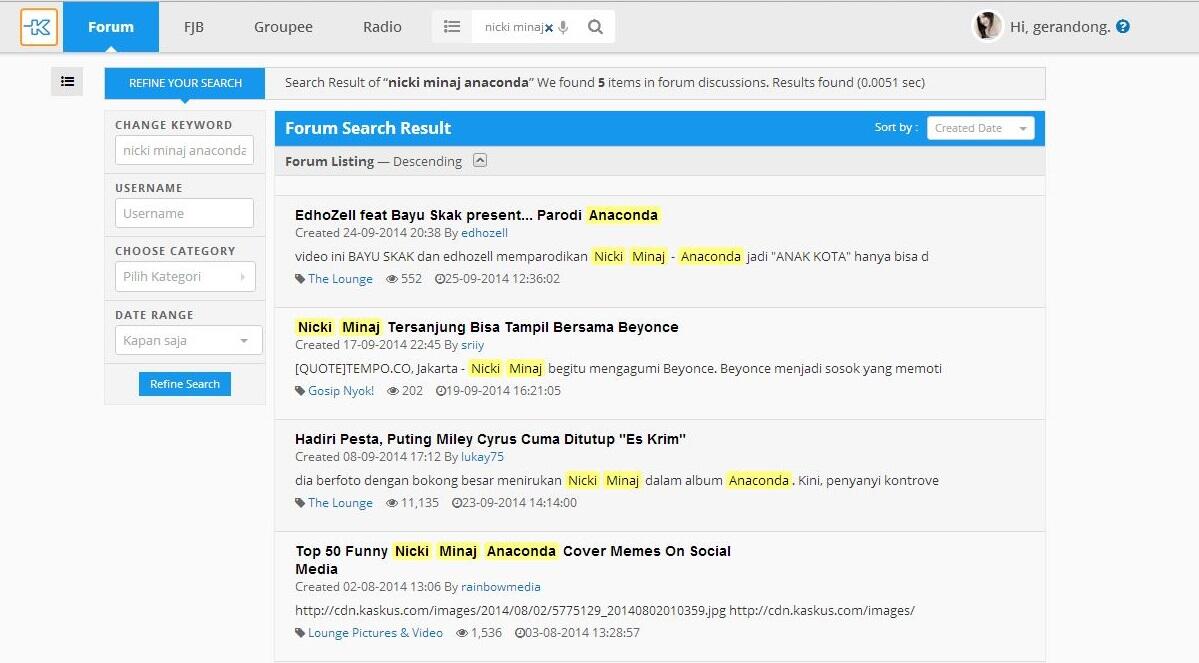Open the rainbowmedia user profile link
This screenshot has height=663, width=1199.
pyautogui.click(x=501, y=587)
